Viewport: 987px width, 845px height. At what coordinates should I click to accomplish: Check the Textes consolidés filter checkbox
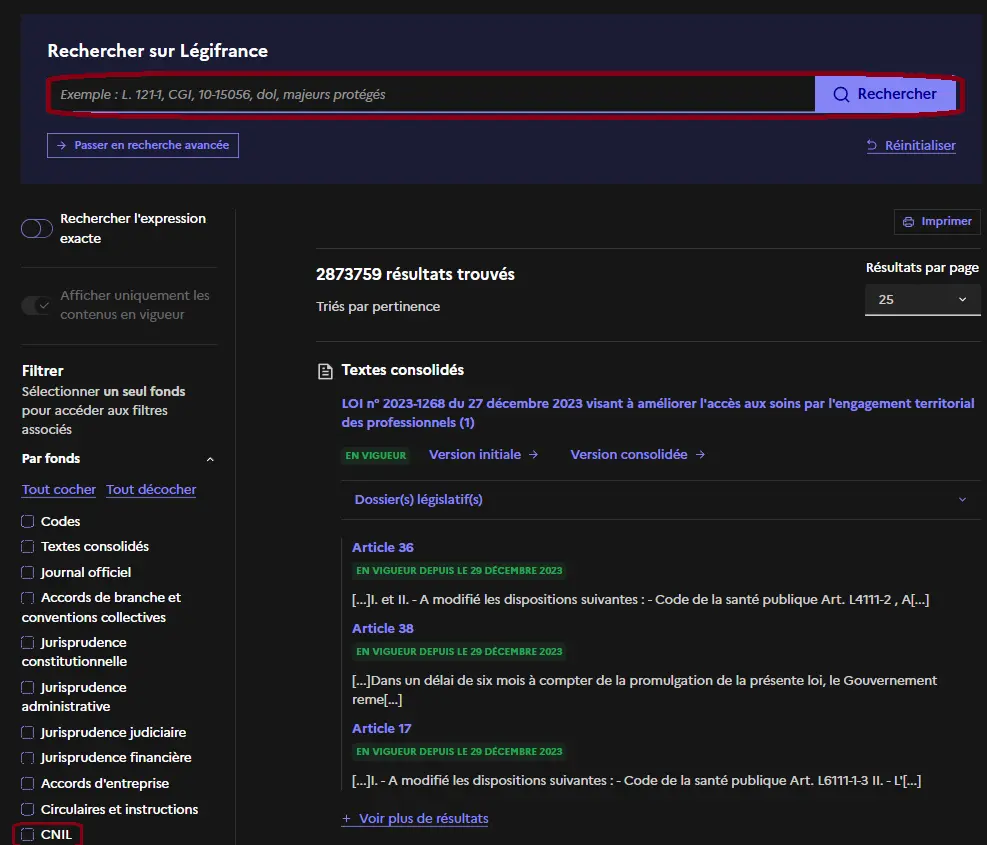pos(28,547)
